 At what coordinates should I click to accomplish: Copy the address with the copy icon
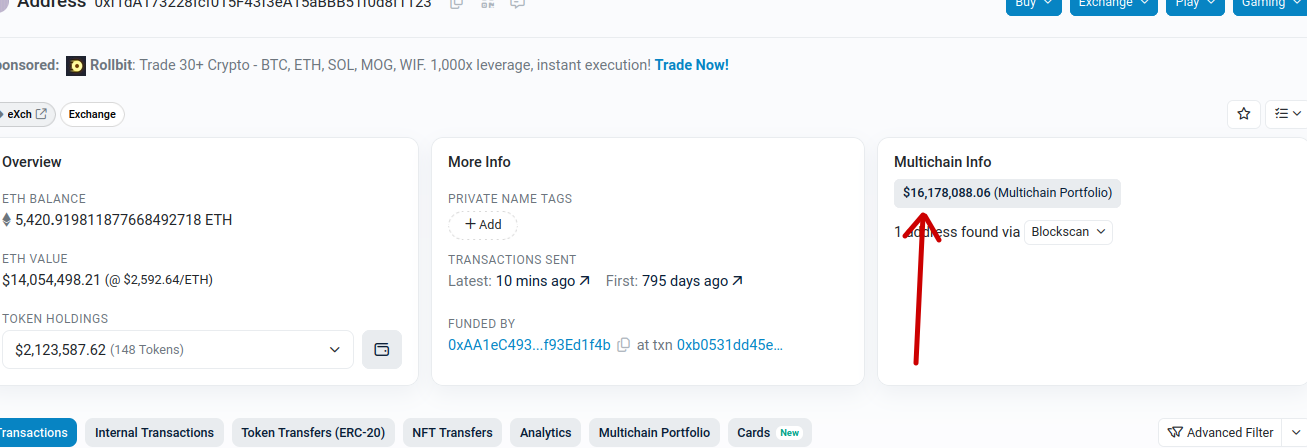click(x=456, y=4)
